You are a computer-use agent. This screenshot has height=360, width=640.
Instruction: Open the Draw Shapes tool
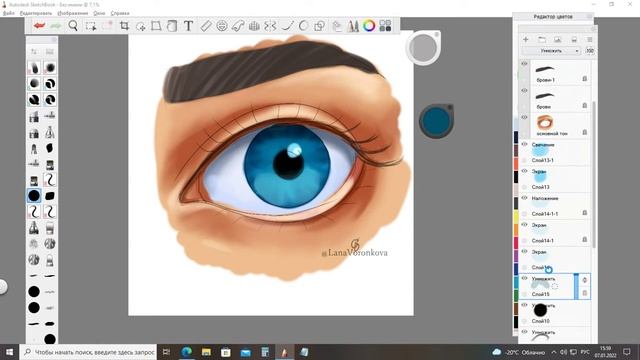click(319, 26)
